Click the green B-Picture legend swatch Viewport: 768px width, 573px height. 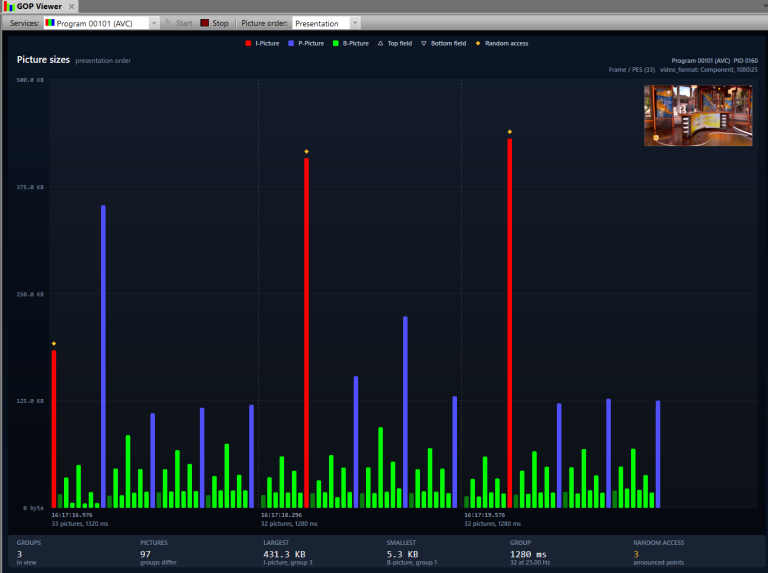pos(336,44)
